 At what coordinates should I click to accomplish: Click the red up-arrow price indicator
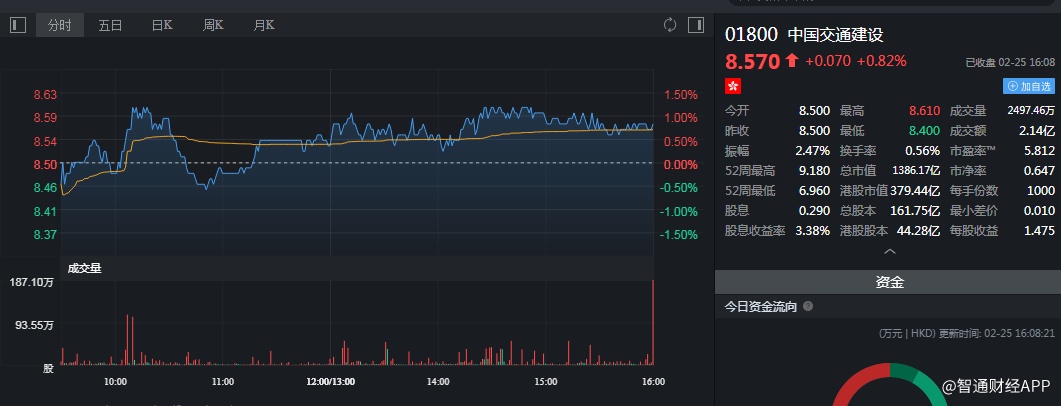pos(792,61)
